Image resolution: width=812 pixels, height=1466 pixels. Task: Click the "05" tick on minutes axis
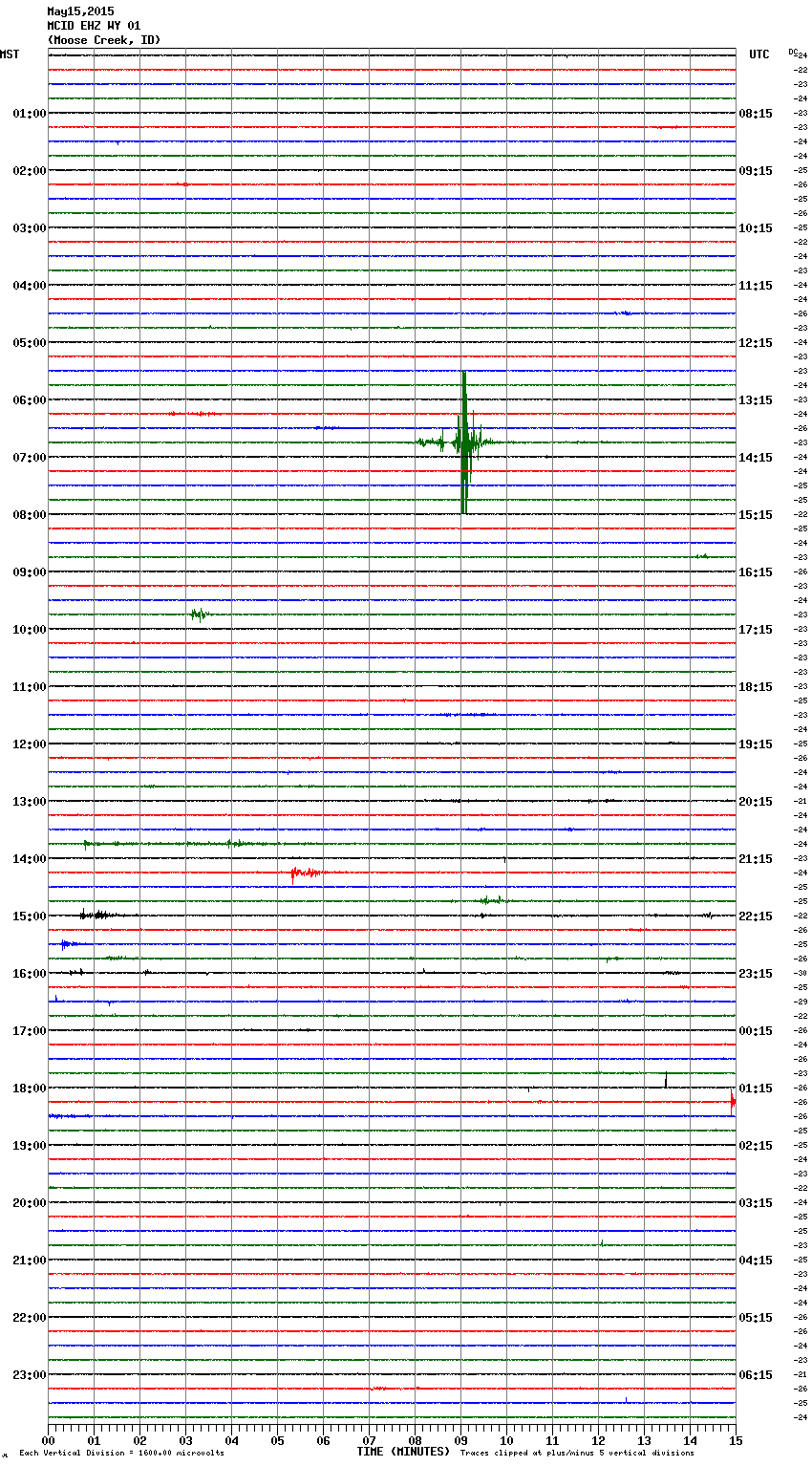[277, 1440]
